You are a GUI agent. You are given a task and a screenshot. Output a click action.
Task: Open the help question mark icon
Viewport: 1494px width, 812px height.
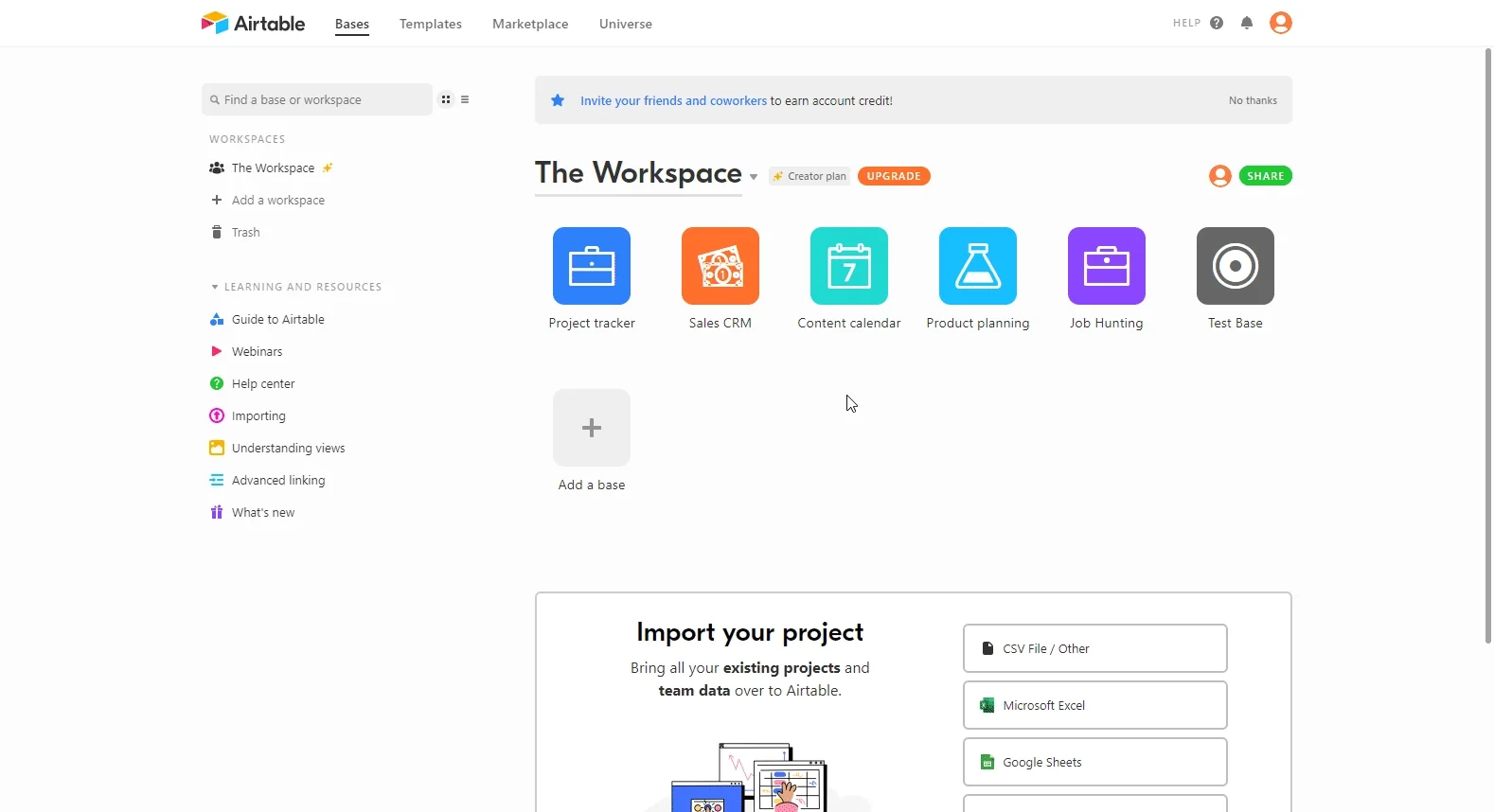[x=1217, y=23]
